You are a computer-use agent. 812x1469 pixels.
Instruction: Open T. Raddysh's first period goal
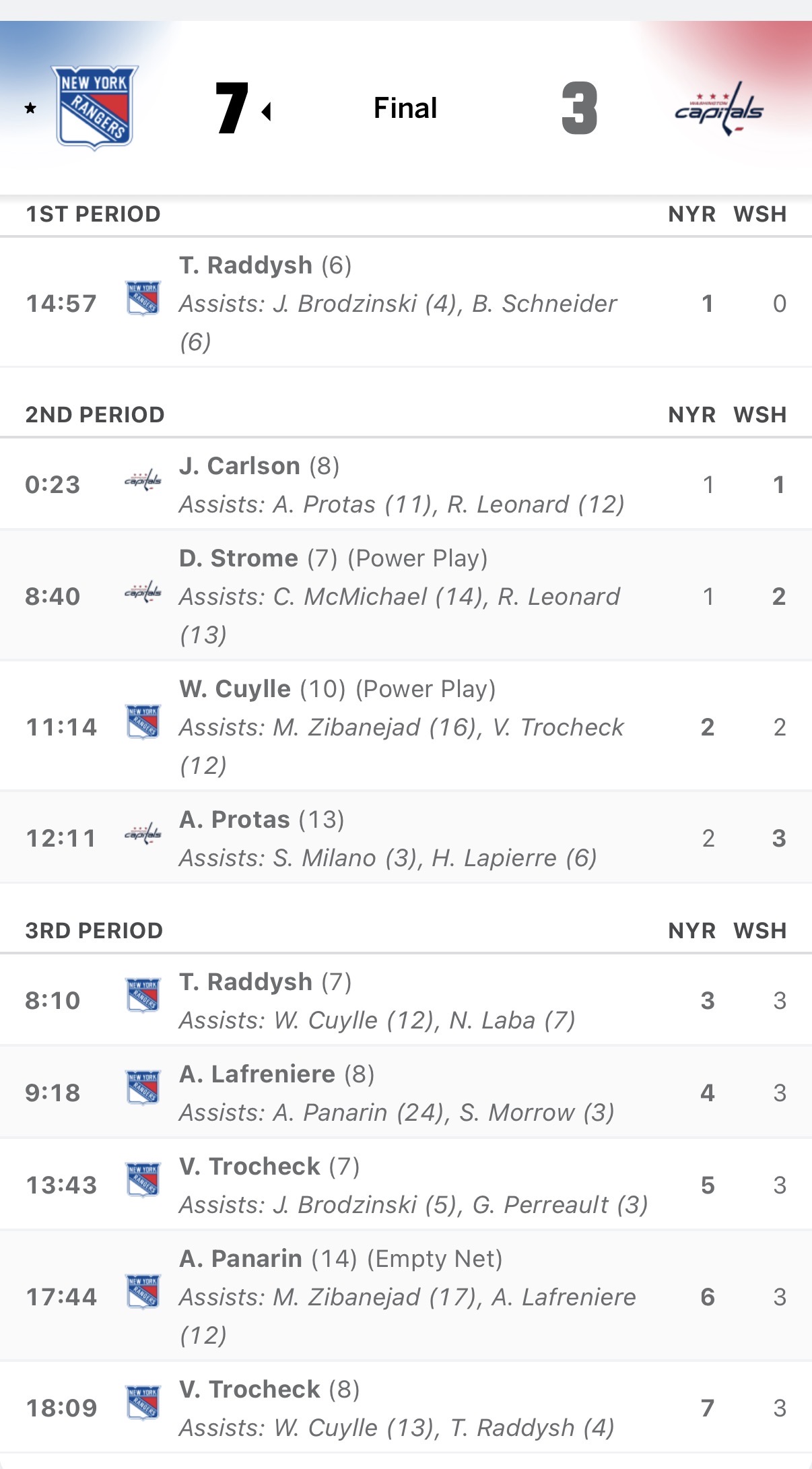246,265
